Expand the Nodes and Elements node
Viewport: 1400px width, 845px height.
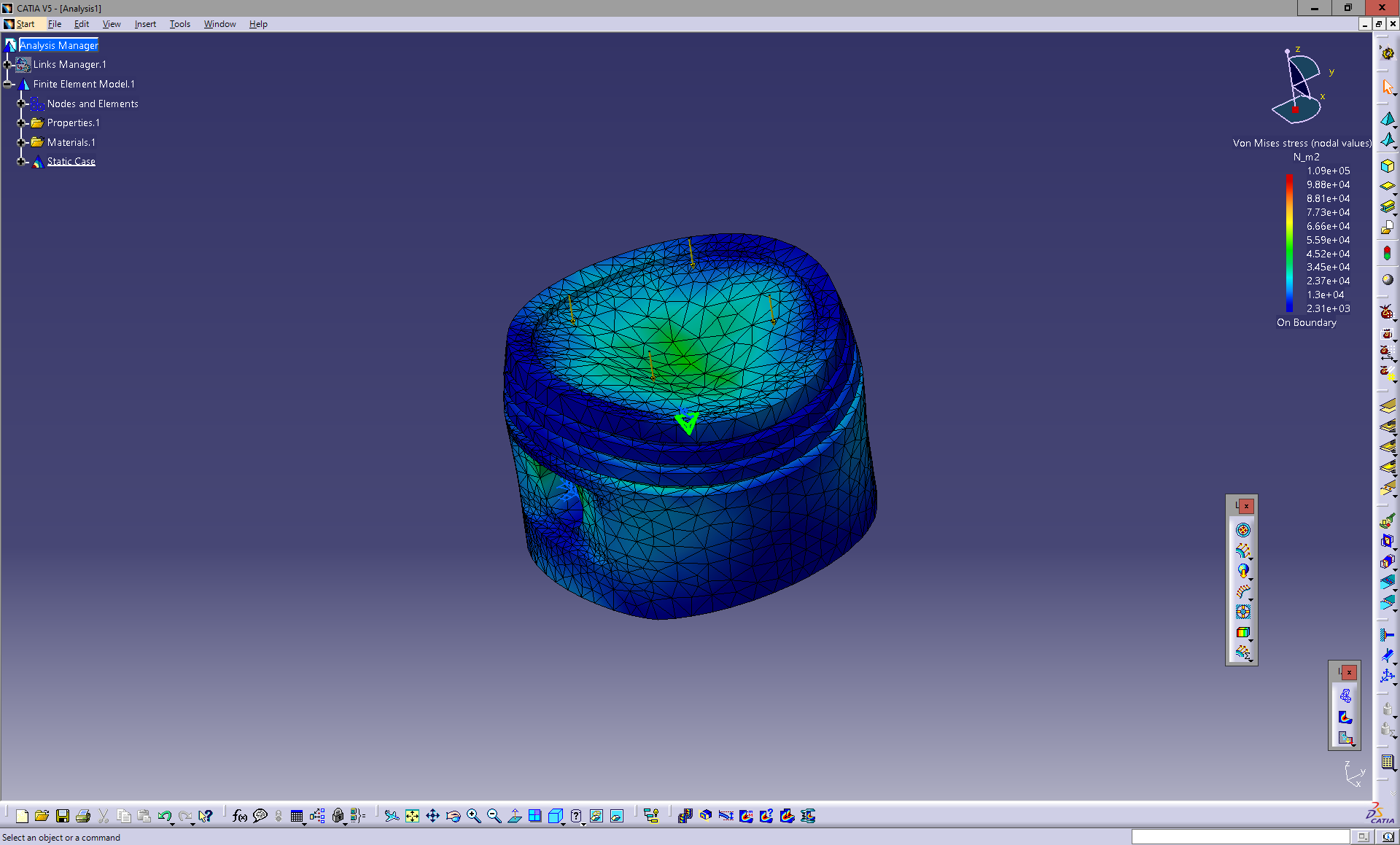pos(21,104)
